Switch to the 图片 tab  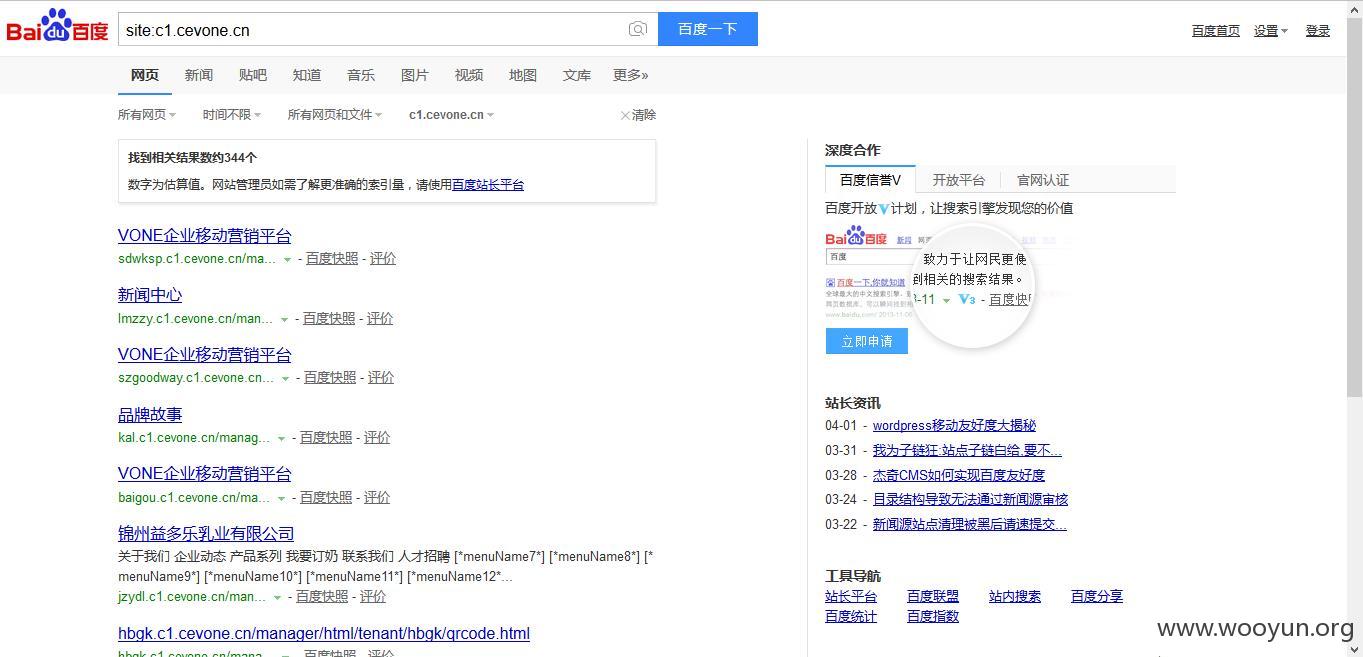(415, 75)
